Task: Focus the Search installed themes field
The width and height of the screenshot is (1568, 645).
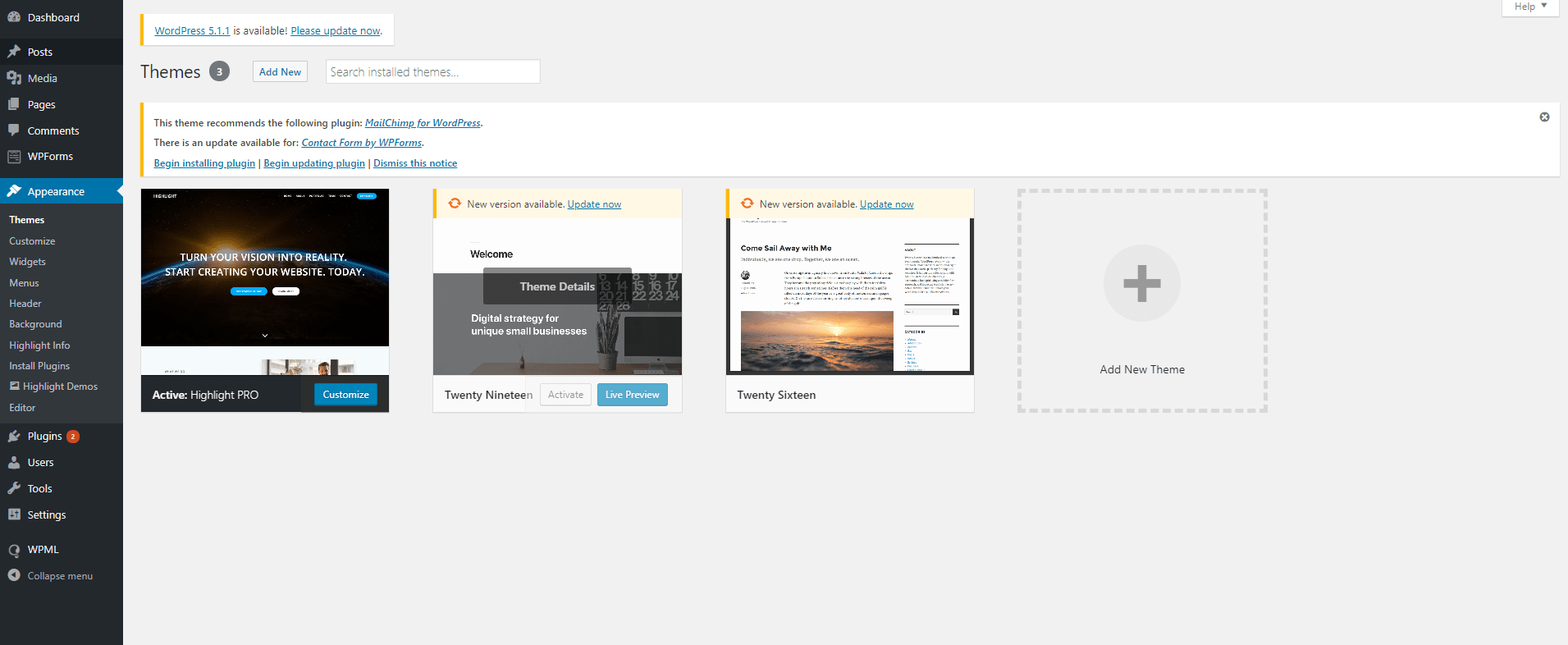Action: pos(432,72)
